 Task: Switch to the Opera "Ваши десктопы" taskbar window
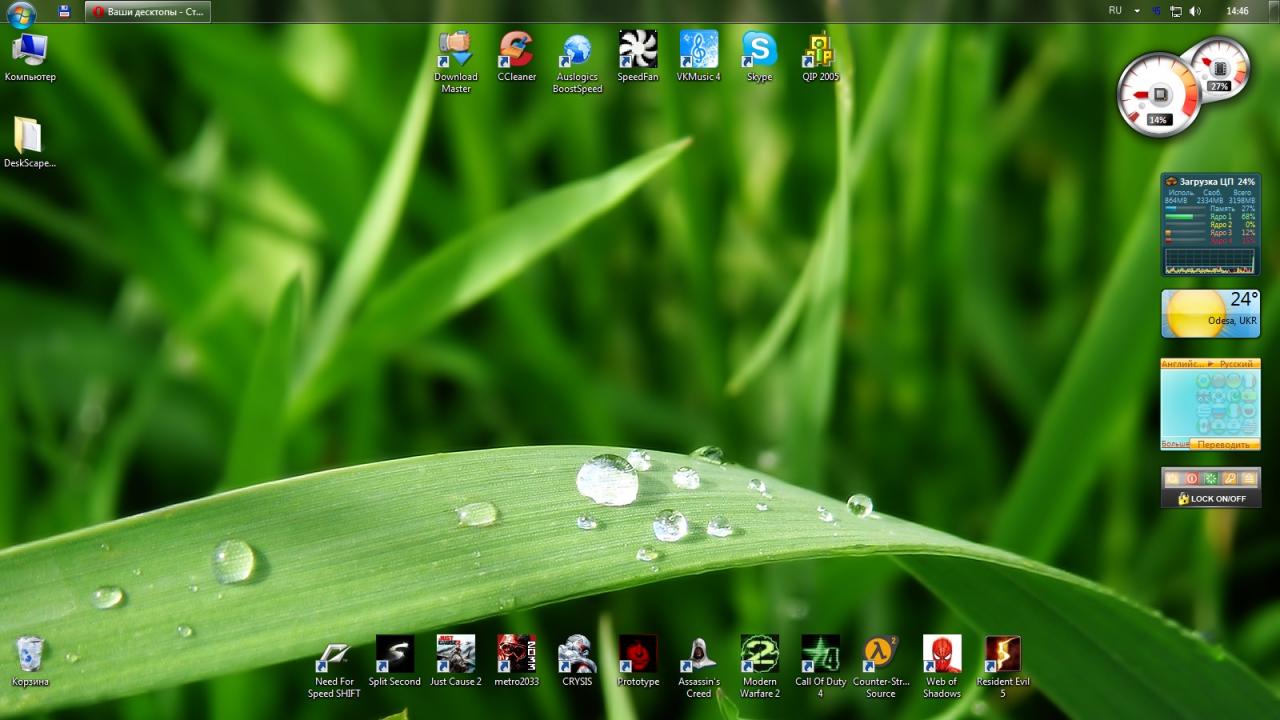pyautogui.click(x=148, y=11)
